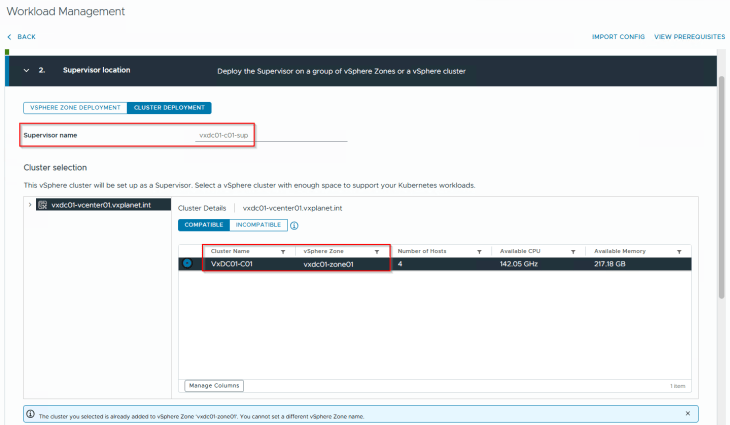The height and width of the screenshot is (425, 730).
Task: Click the vSphere Zone column filter icon
Action: click(x=377, y=251)
